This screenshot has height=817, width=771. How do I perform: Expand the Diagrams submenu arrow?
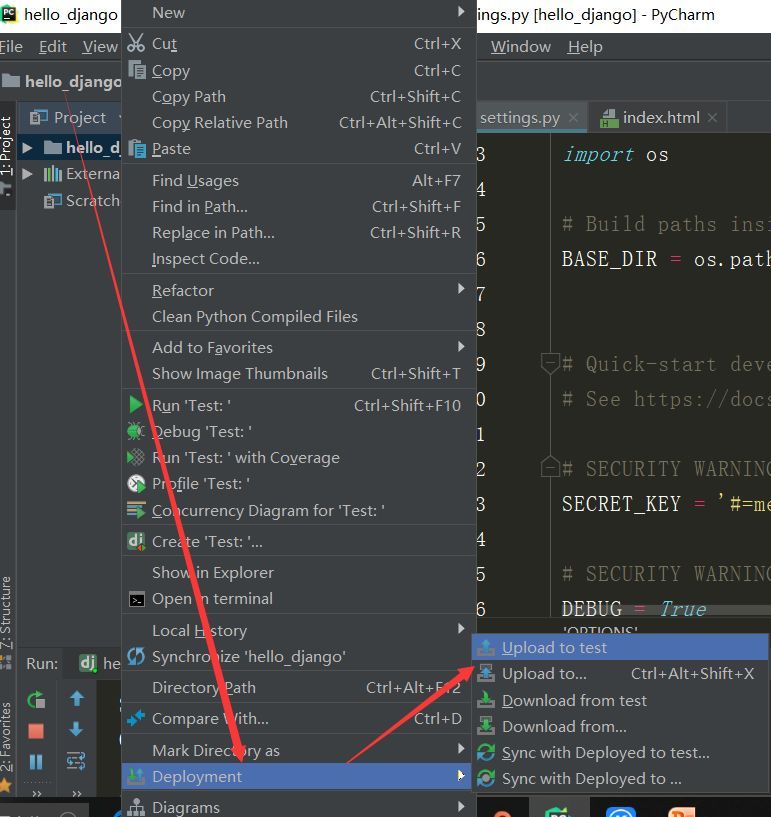461,806
